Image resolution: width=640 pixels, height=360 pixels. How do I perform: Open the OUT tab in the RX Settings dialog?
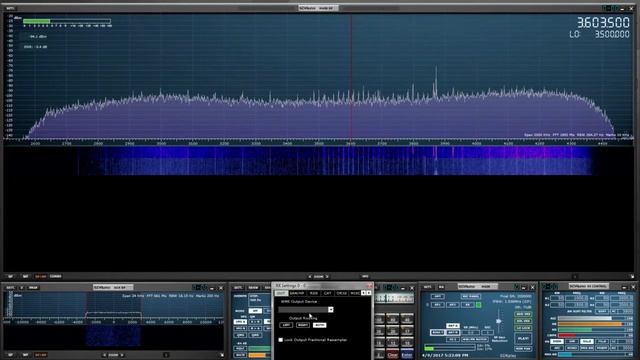pos(281,293)
